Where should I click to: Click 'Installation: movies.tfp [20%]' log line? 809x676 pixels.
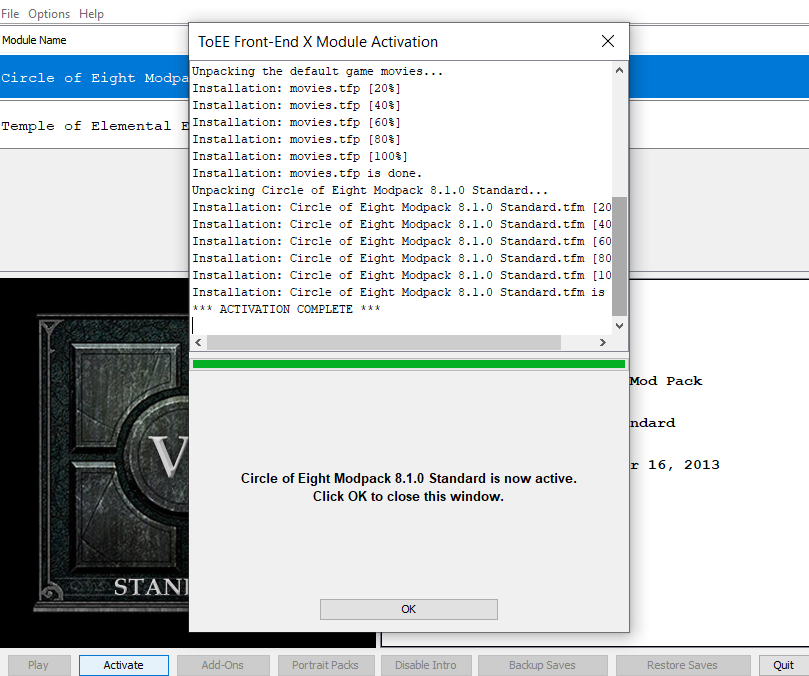(297, 88)
